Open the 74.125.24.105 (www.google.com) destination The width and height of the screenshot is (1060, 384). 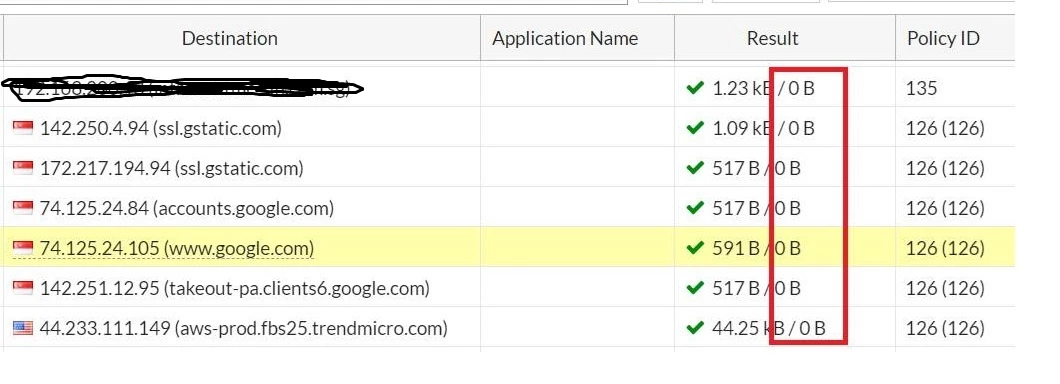[x=177, y=248]
